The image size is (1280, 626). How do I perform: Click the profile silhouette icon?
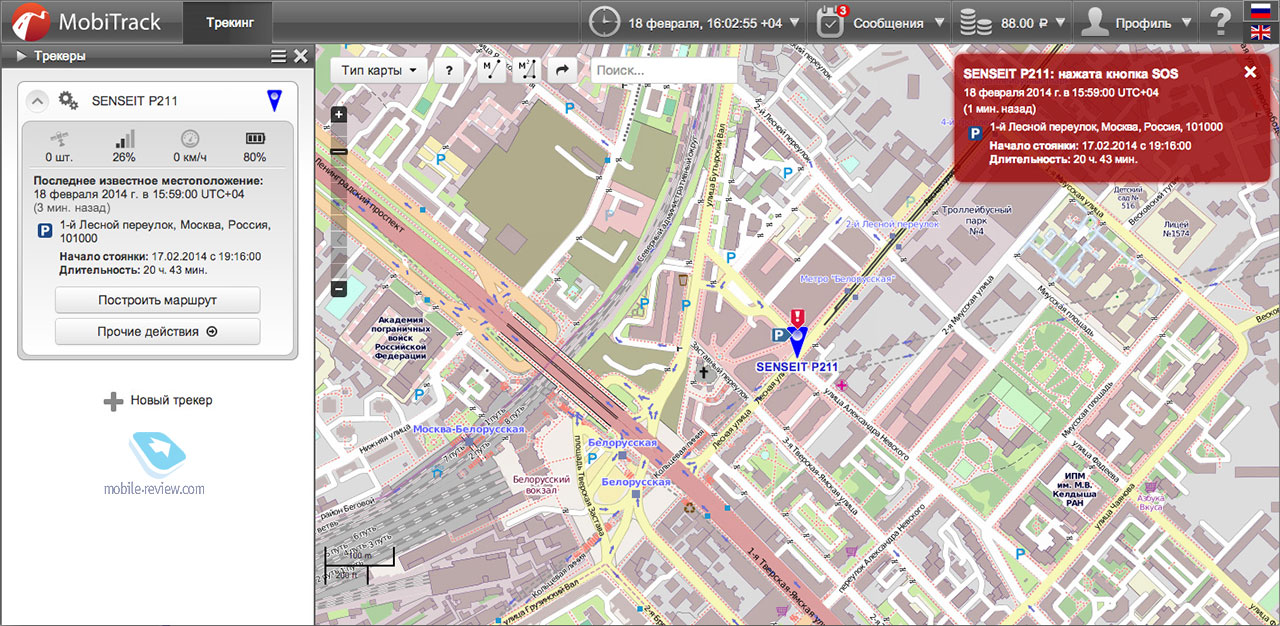tap(1096, 21)
